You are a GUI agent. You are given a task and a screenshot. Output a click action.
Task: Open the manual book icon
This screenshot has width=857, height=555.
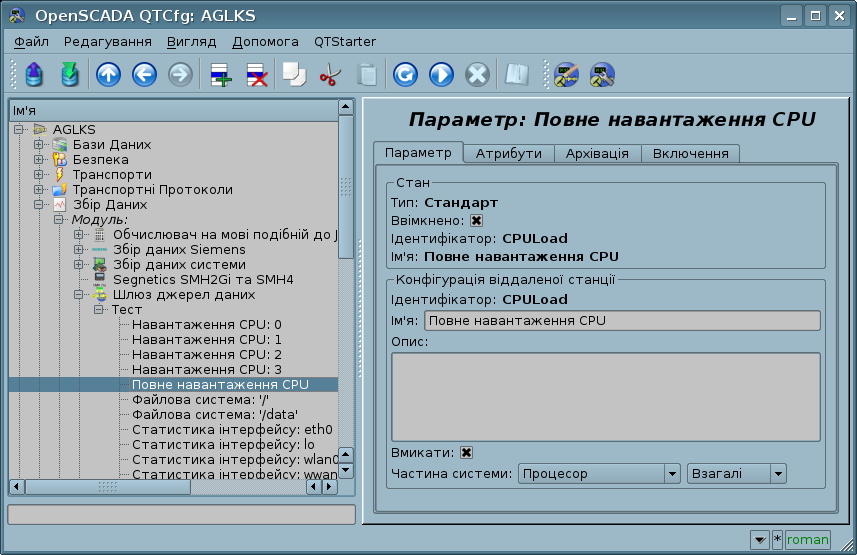click(x=516, y=74)
